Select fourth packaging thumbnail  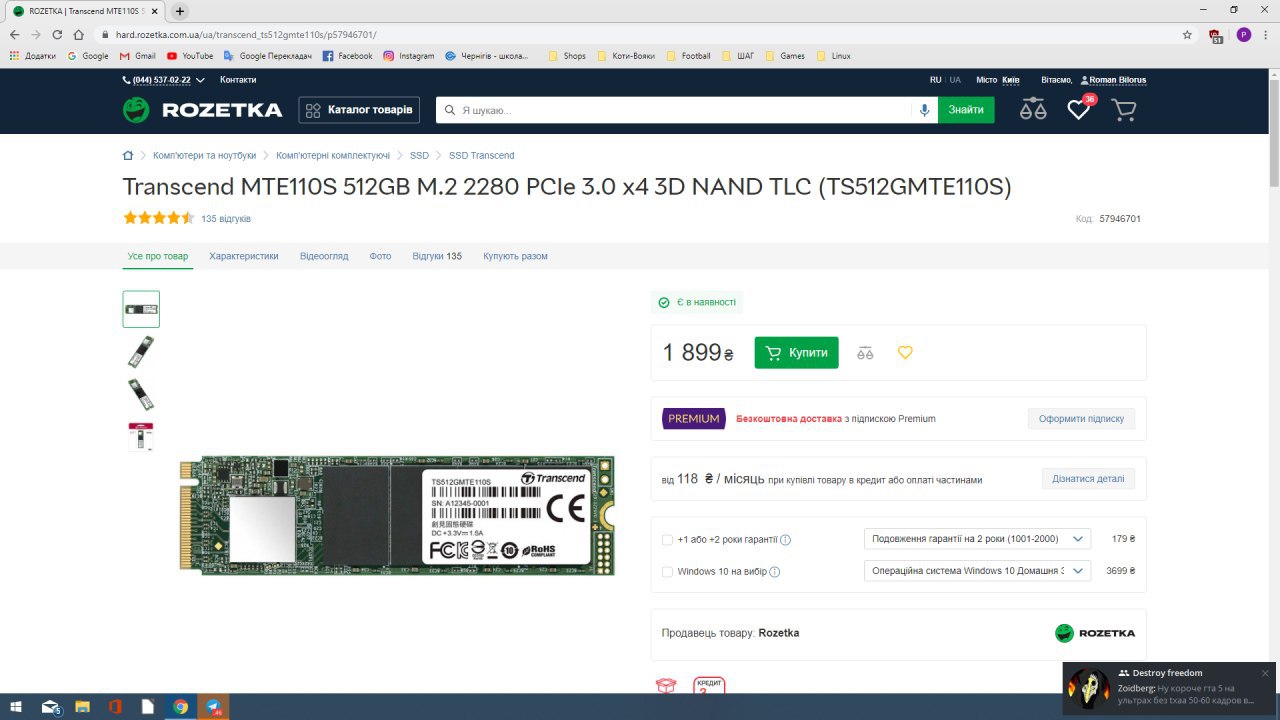point(141,436)
